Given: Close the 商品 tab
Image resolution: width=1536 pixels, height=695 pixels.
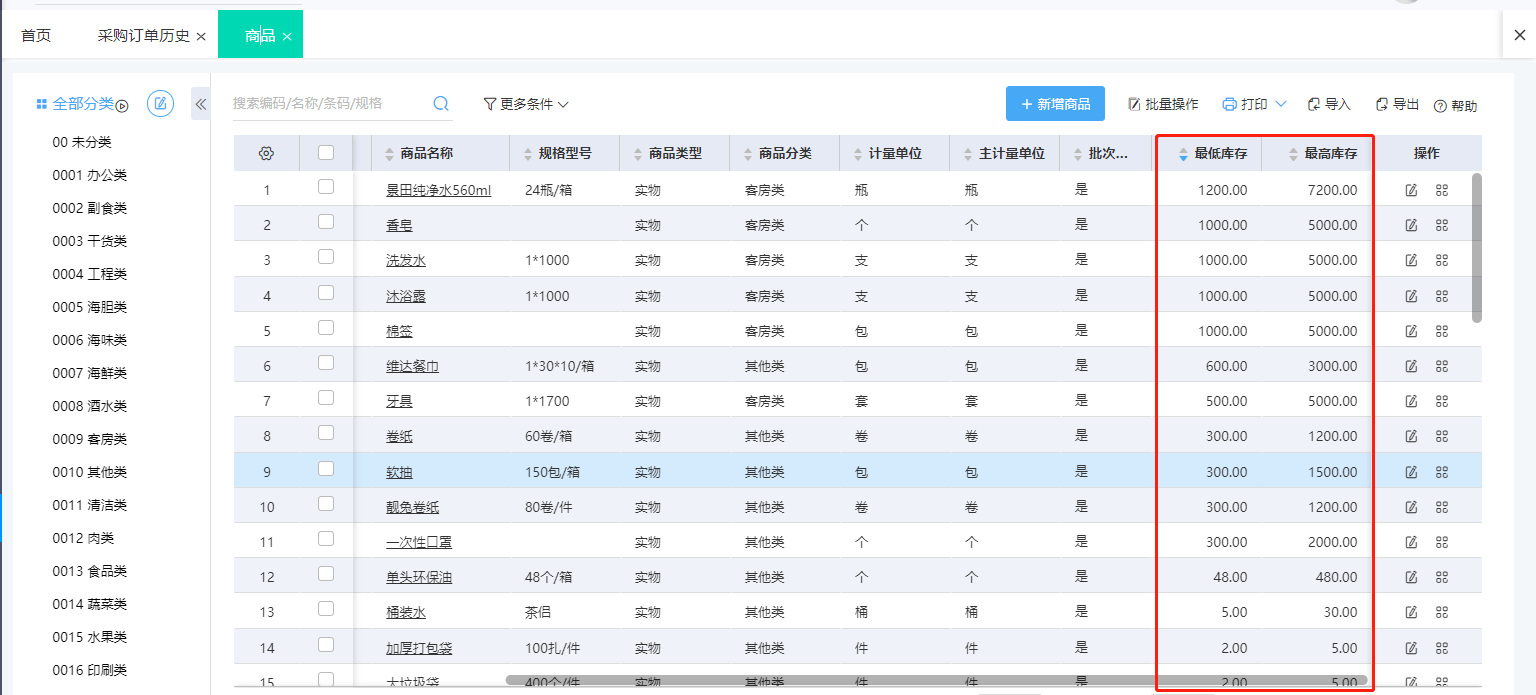Looking at the screenshot, I should [x=287, y=36].
